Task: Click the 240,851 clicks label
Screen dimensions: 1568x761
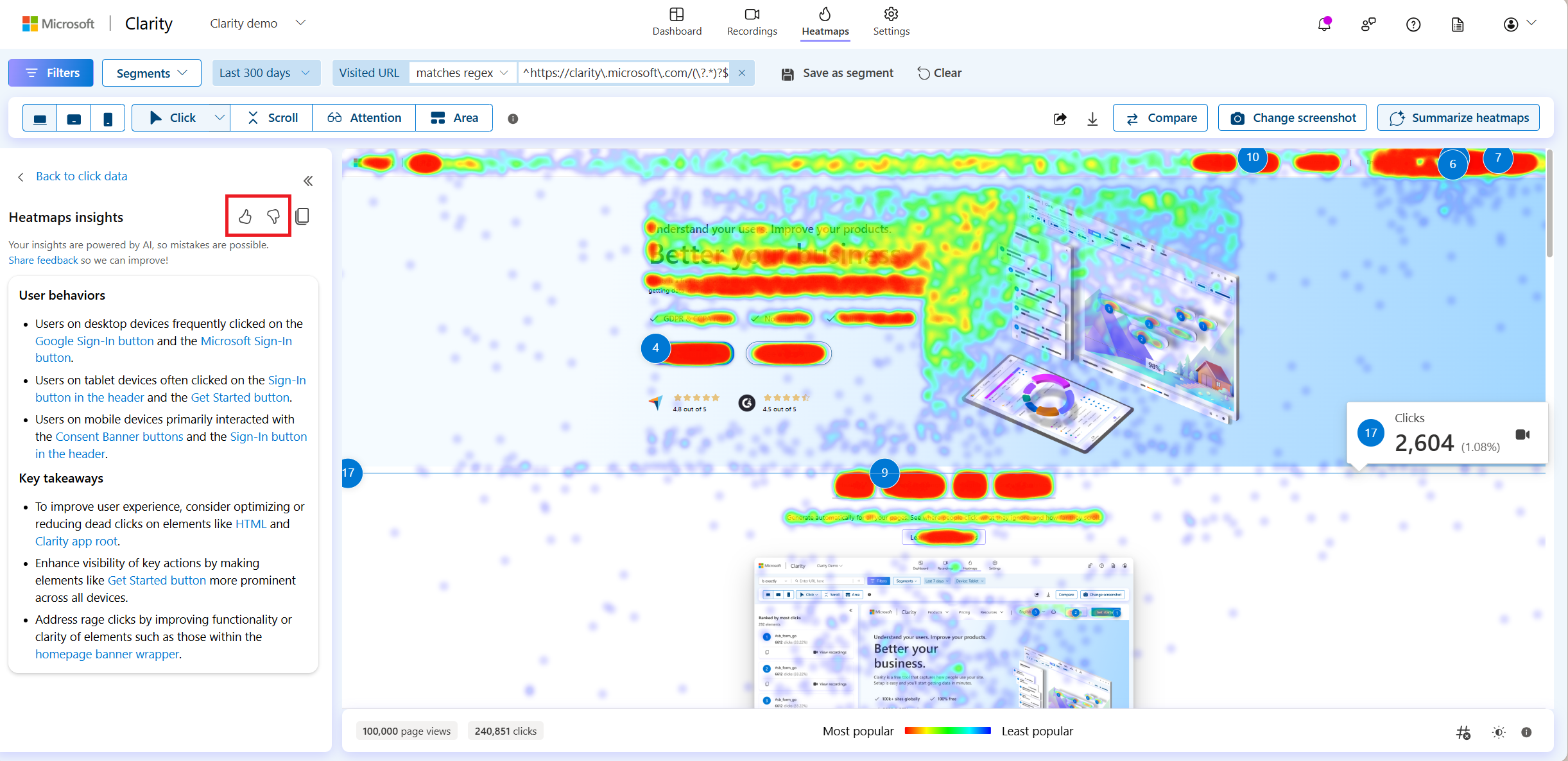Action: (x=505, y=731)
